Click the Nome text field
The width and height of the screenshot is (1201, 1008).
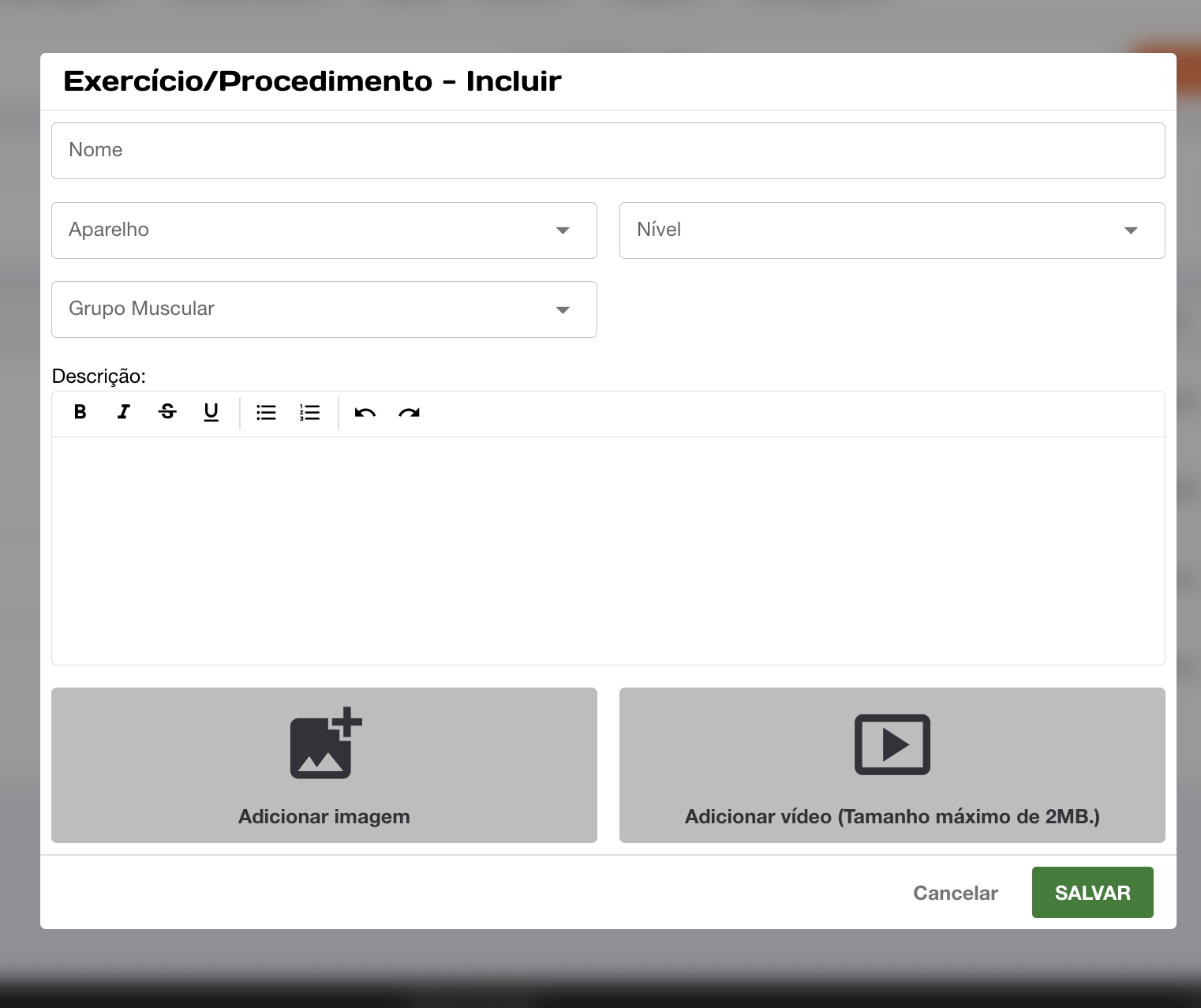tap(608, 151)
